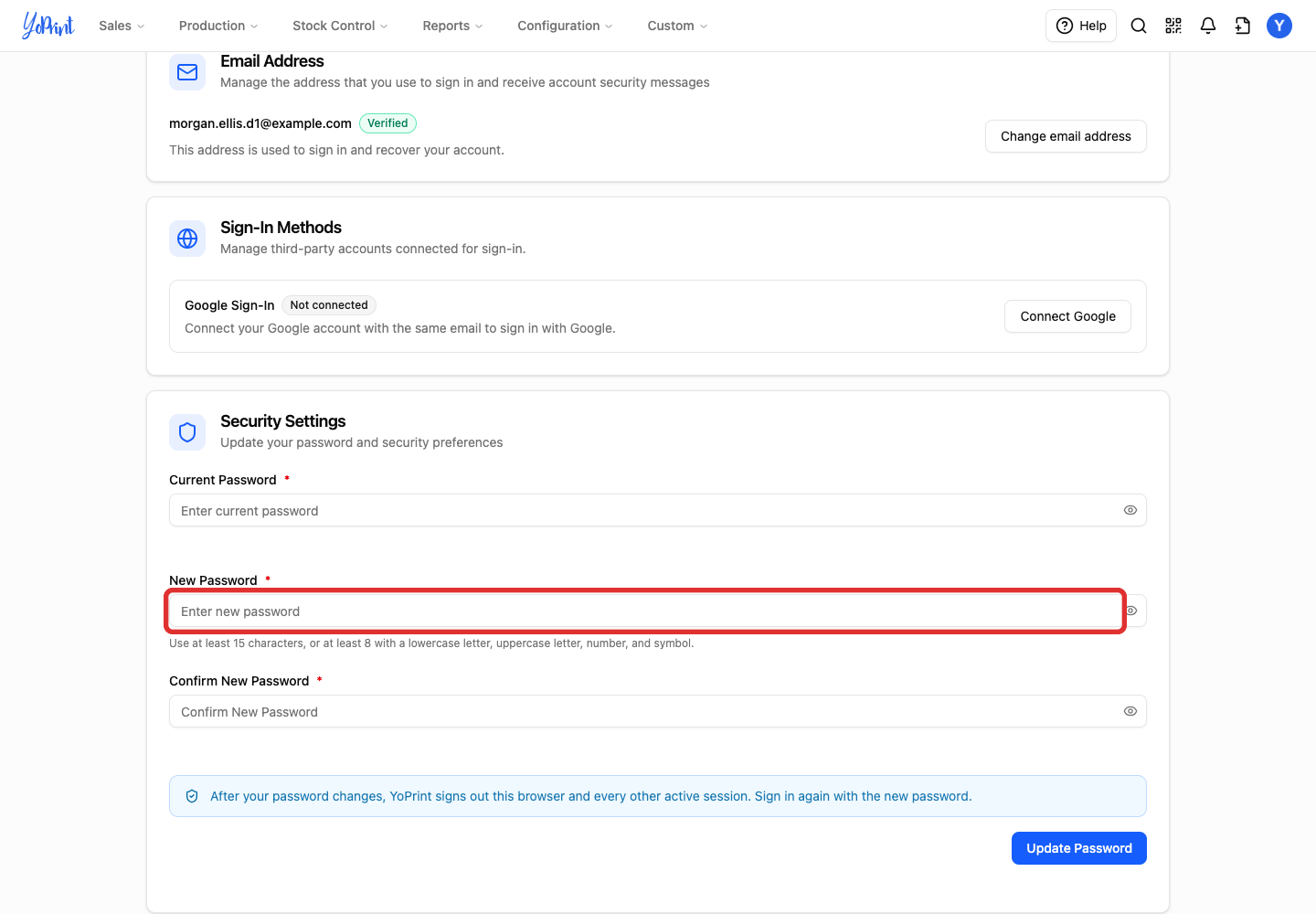
Task: Click the globe icon beside Sign-In Methods
Action: (187, 239)
